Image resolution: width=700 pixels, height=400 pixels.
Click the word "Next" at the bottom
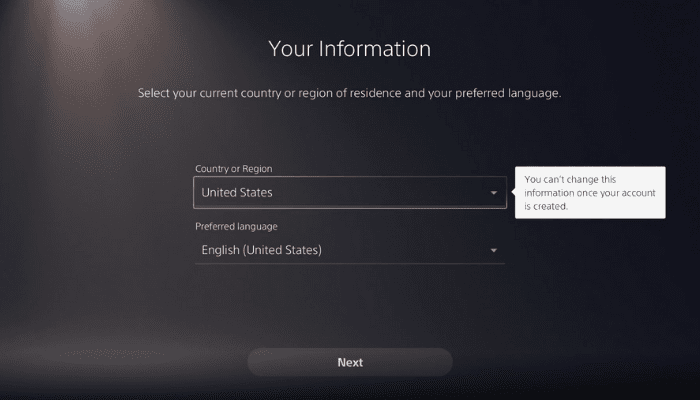[x=350, y=362]
